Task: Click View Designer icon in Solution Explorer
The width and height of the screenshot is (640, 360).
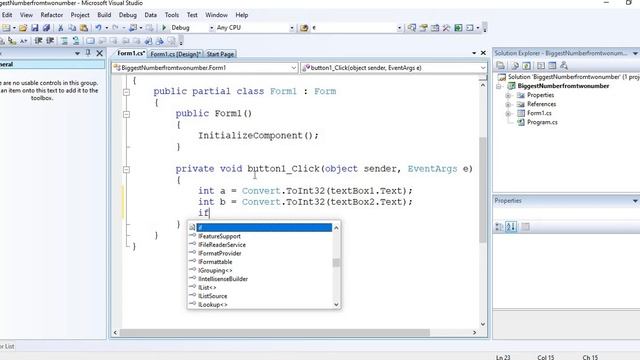Action: tap(552, 65)
